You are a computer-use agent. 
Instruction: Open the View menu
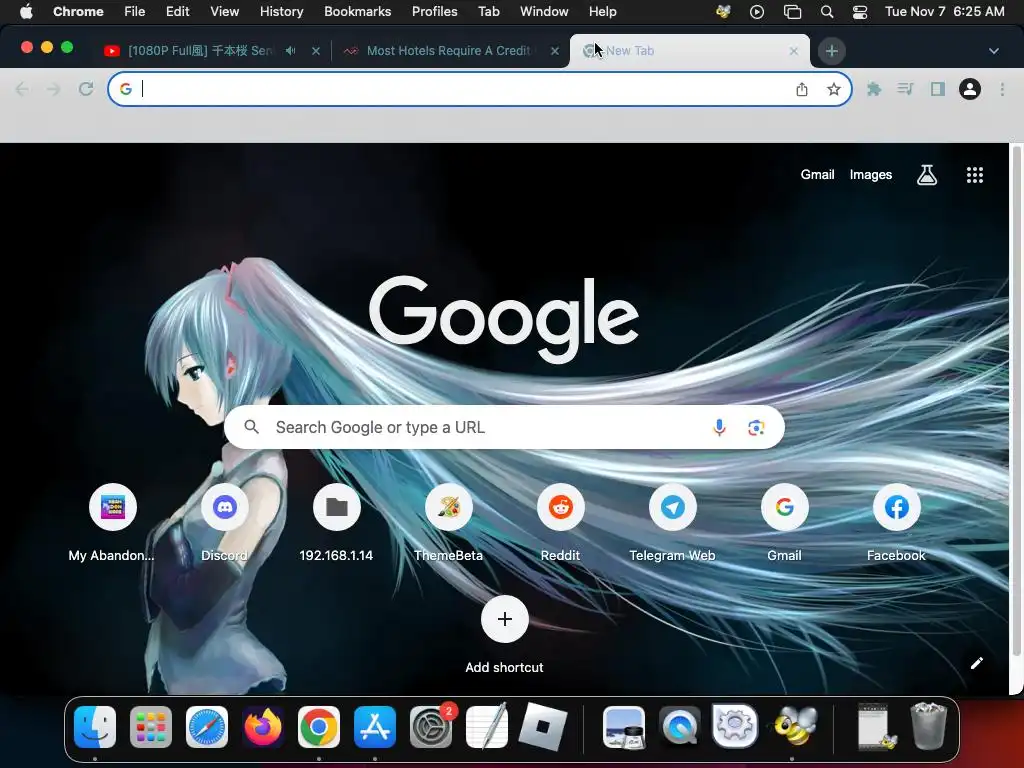(x=225, y=11)
